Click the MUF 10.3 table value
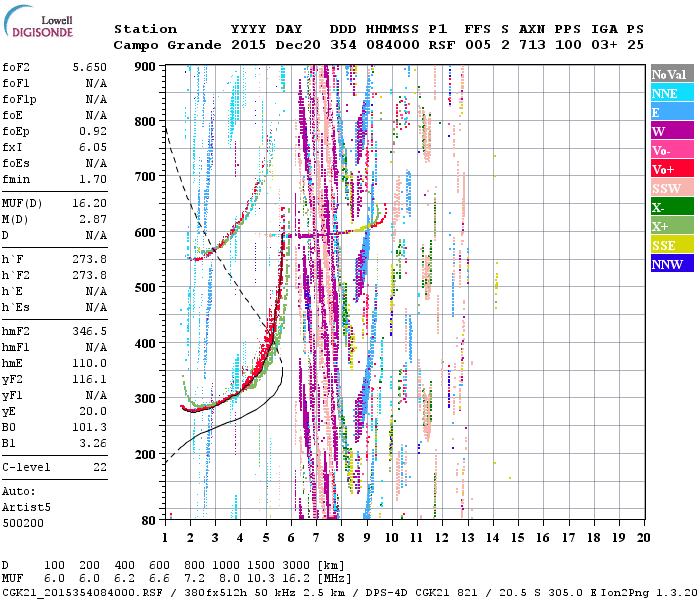700x600 pixels. (261, 579)
